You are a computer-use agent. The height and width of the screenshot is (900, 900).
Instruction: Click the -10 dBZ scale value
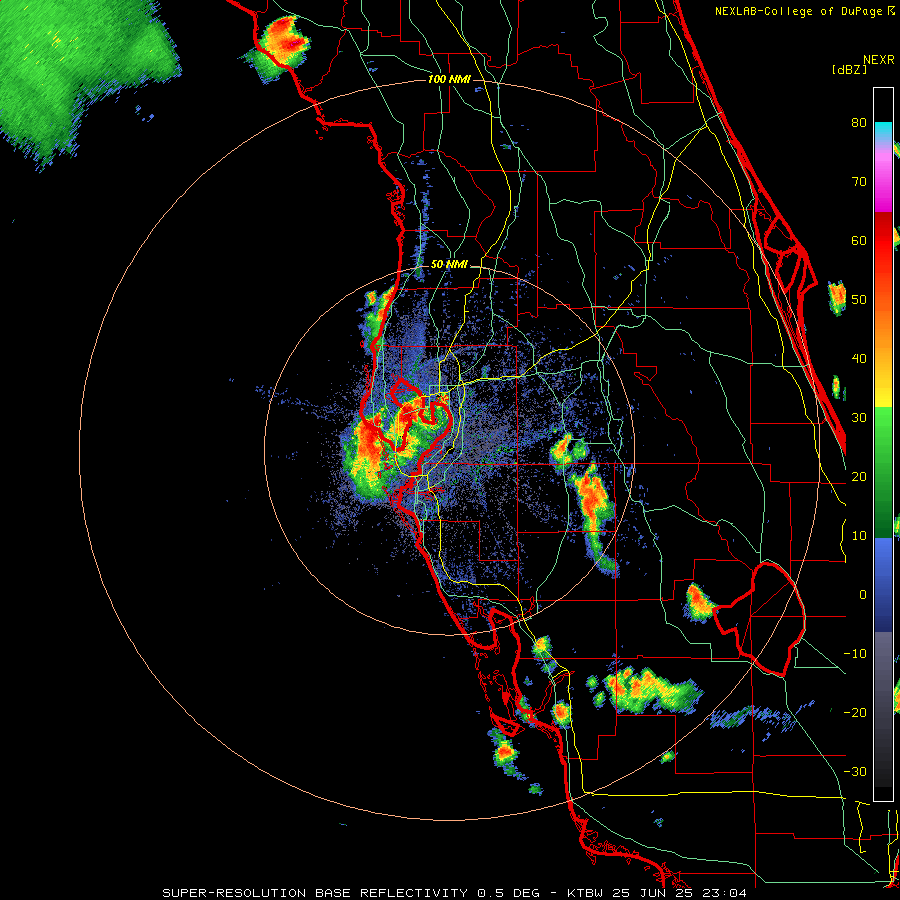[x=855, y=654]
